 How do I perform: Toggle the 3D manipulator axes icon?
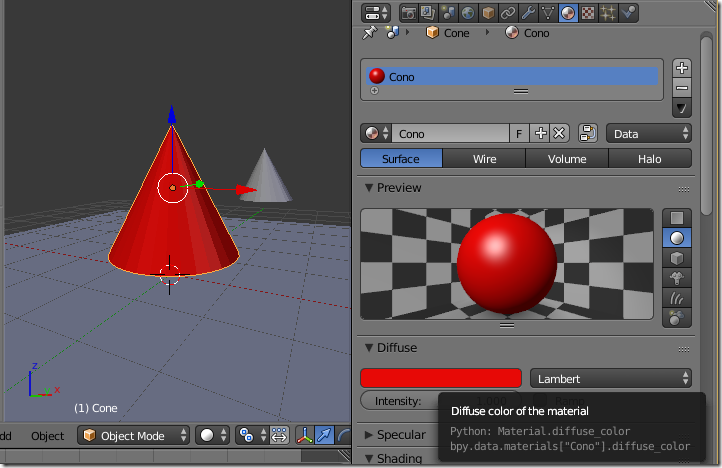[304, 435]
